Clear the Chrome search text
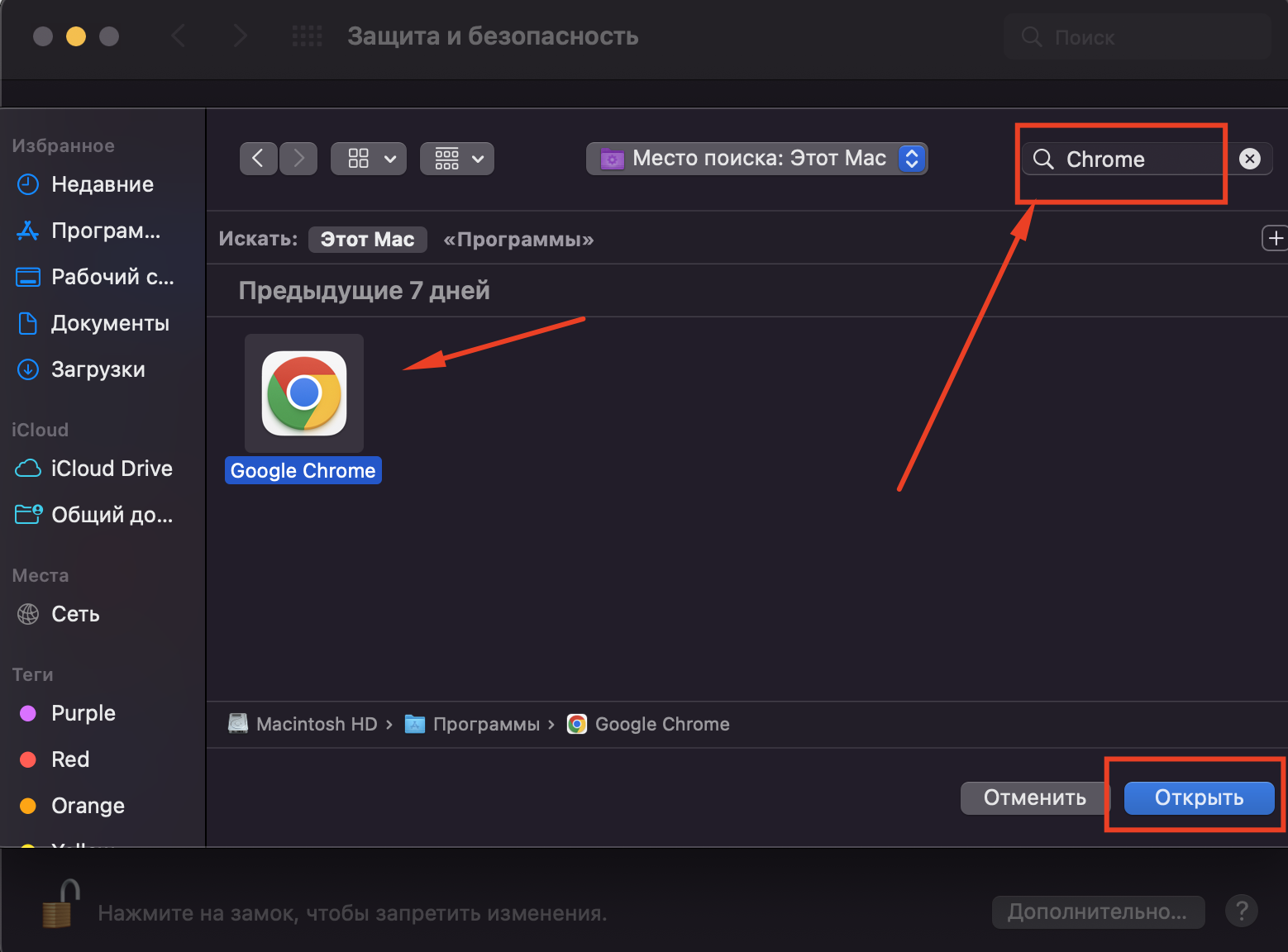The height and width of the screenshot is (952, 1288). (x=1250, y=159)
